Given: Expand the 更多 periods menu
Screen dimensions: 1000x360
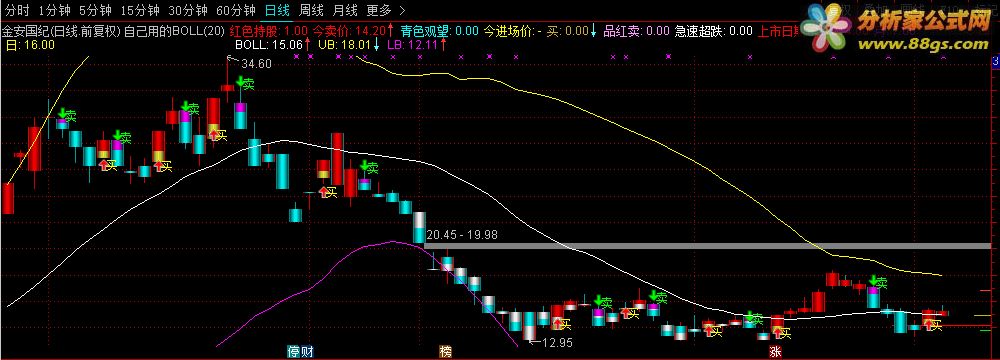Looking at the screenshot, I should (x=379, y=10).
